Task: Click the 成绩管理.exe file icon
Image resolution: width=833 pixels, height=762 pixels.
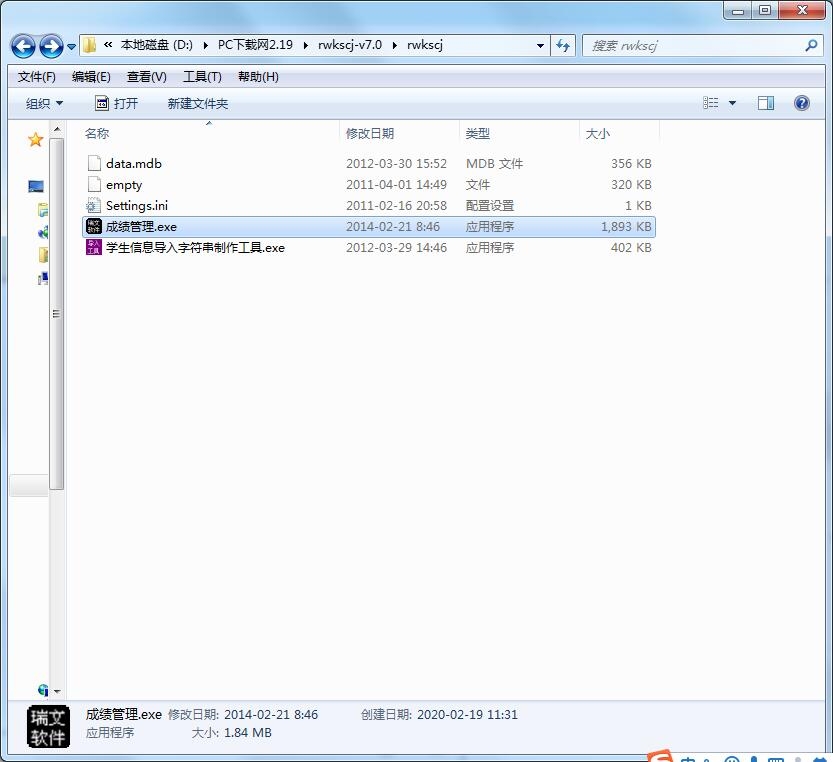Action: tap(94, 227)
